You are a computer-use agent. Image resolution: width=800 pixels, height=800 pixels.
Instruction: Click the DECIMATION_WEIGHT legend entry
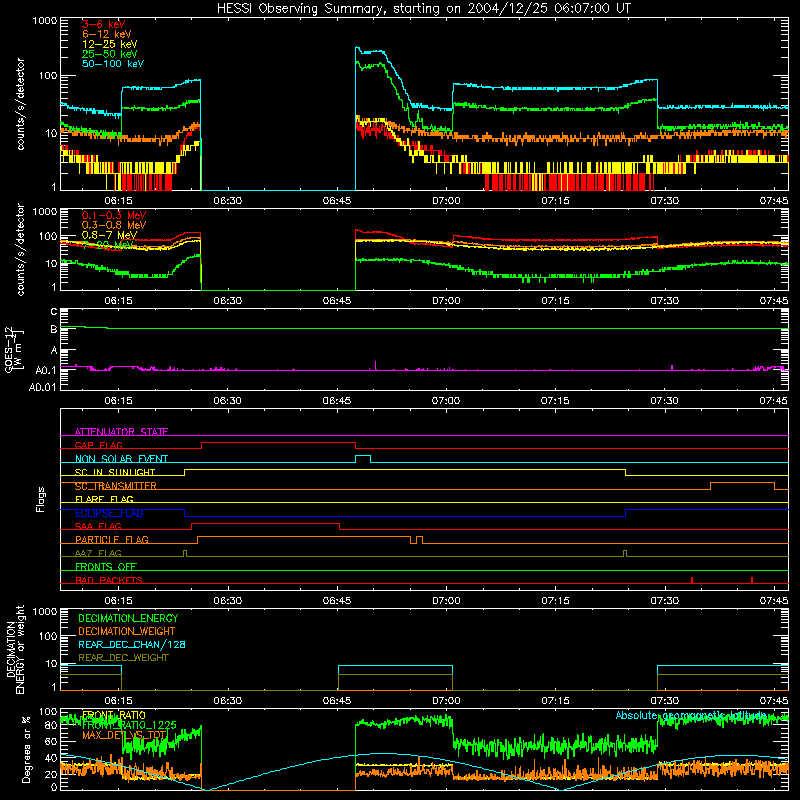tap(127, 631)
